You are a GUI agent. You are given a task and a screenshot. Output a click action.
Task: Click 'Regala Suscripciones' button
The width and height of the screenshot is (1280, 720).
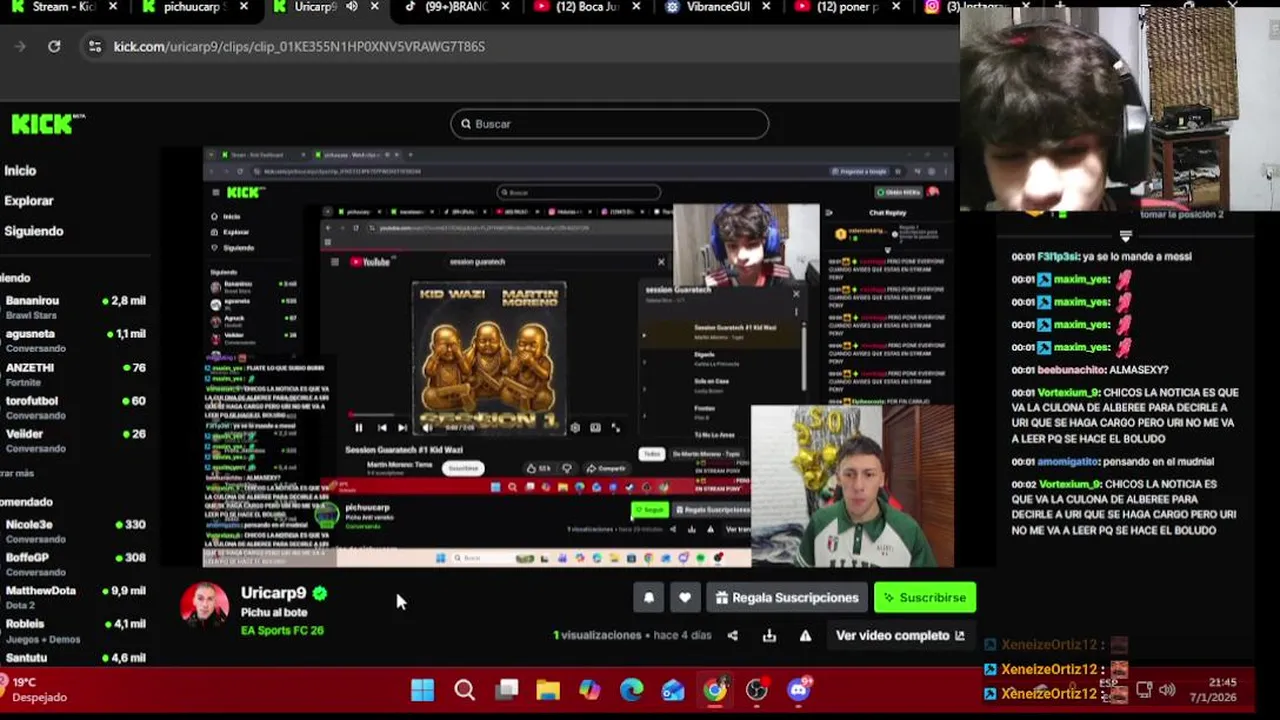tap(786, 598)
